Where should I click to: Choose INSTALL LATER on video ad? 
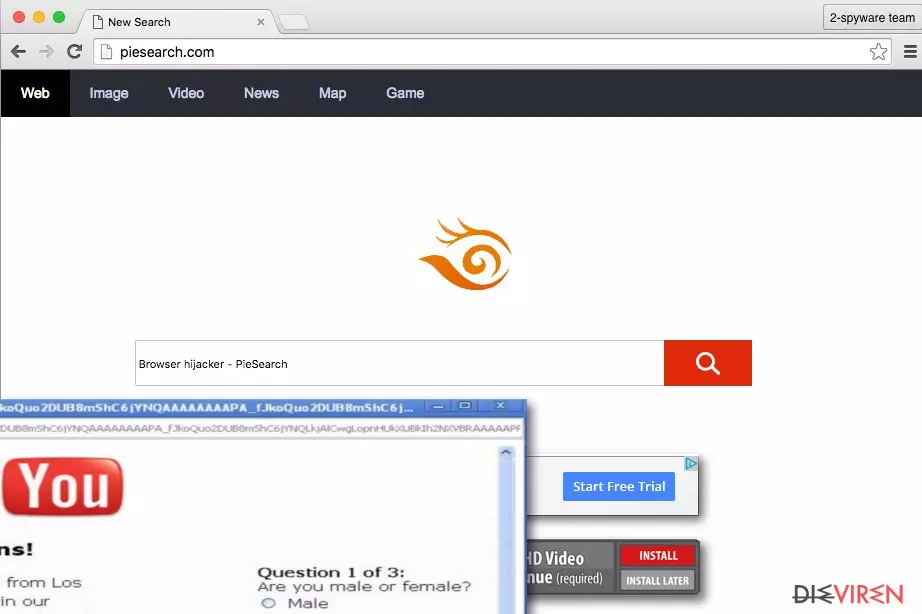click(x=657, y=580)
